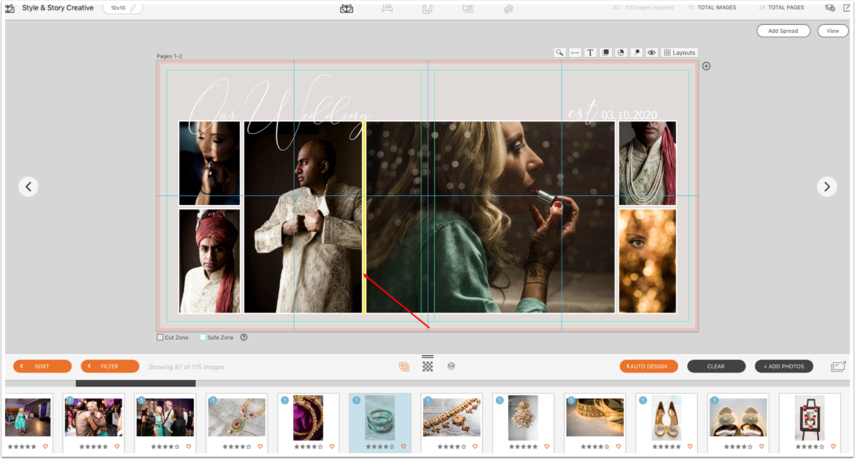Select the small woman applying lipstick photo

click(209, 163)
